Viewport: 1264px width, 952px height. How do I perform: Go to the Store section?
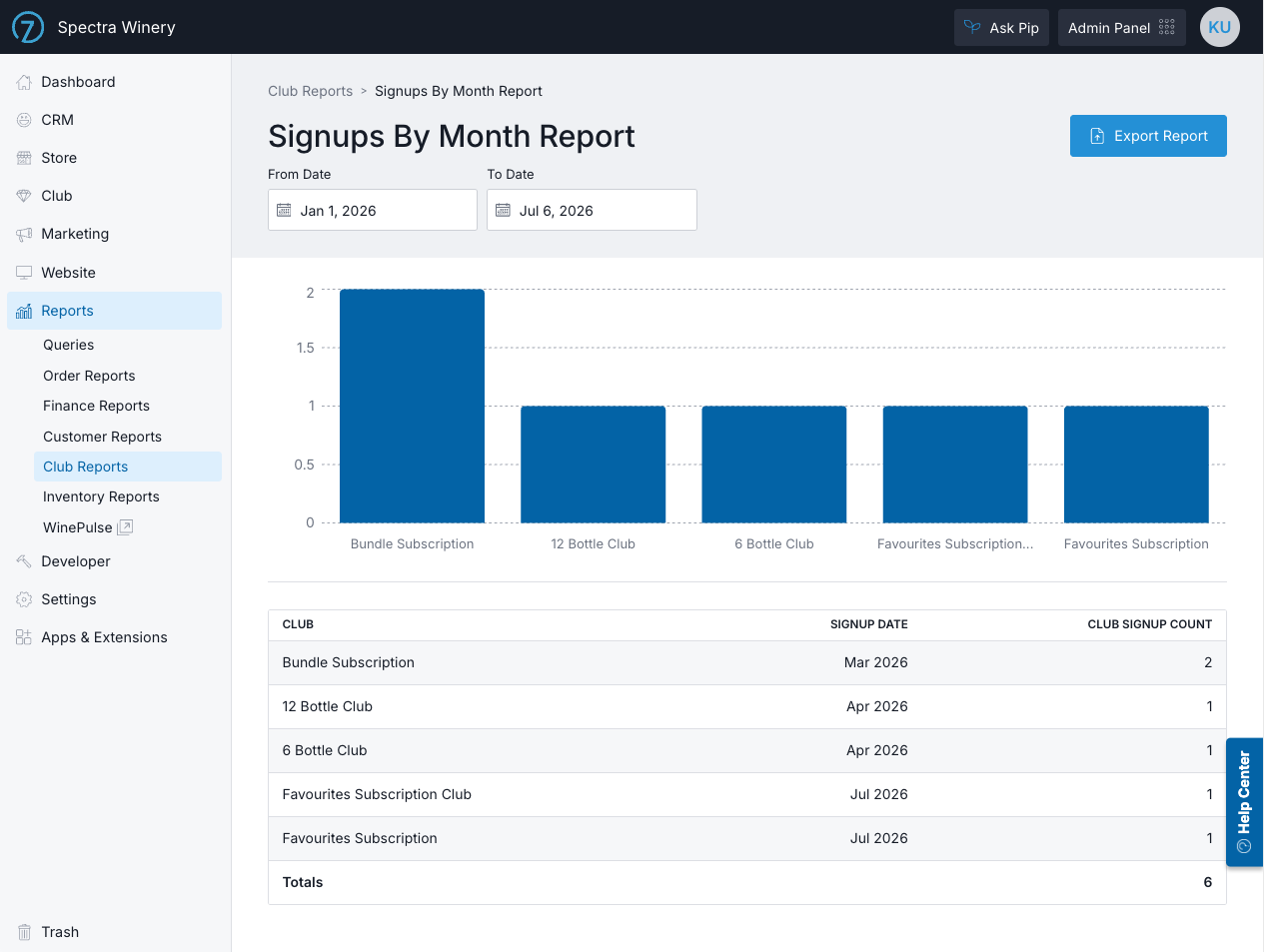(114, 158)
